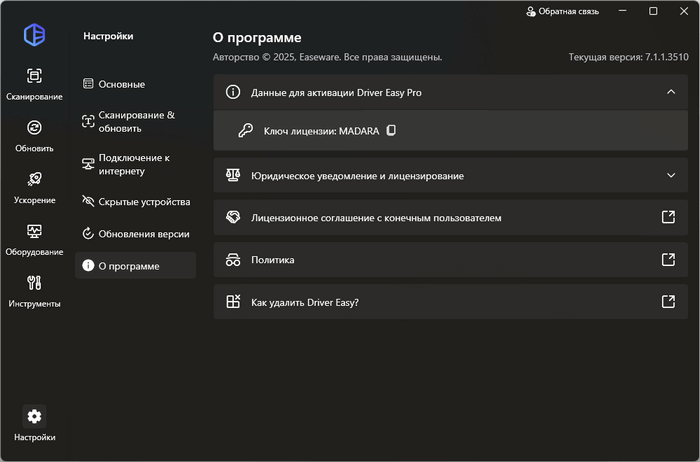Click the Обратная связь feedback button
This screenshot has width=700, height=462.
pos(562,12)
